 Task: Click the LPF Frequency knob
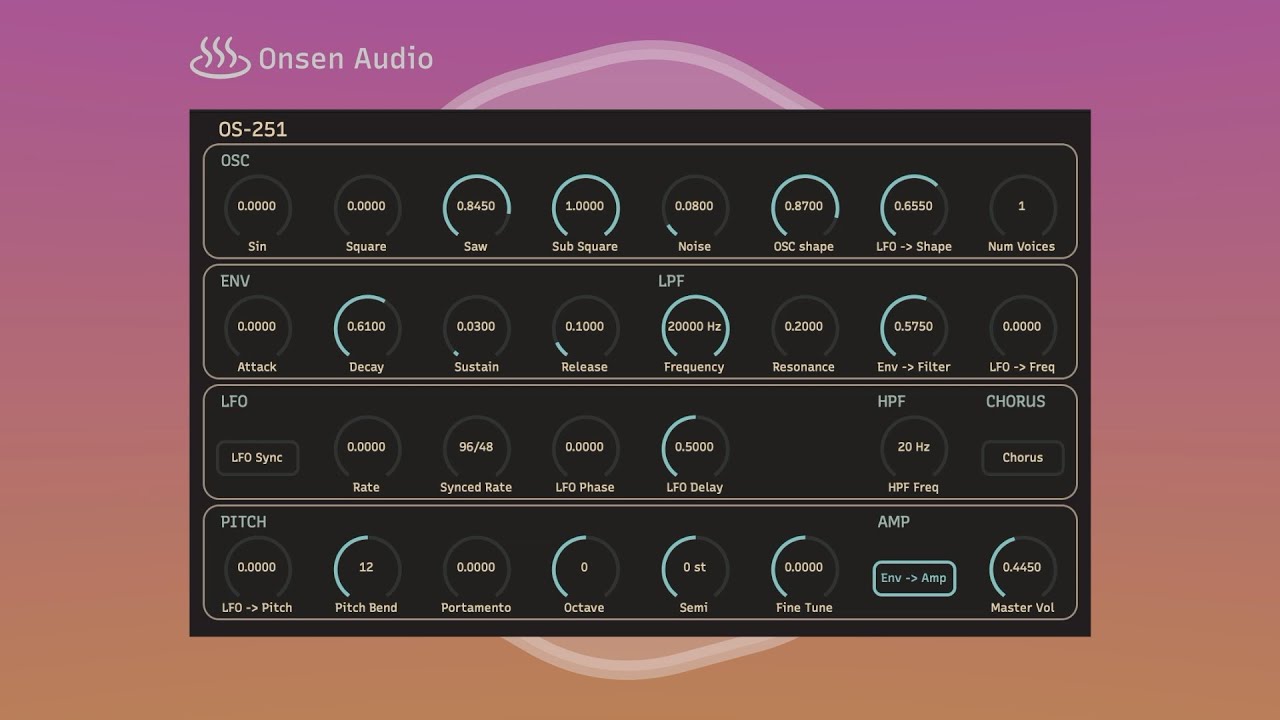(694, 327)
